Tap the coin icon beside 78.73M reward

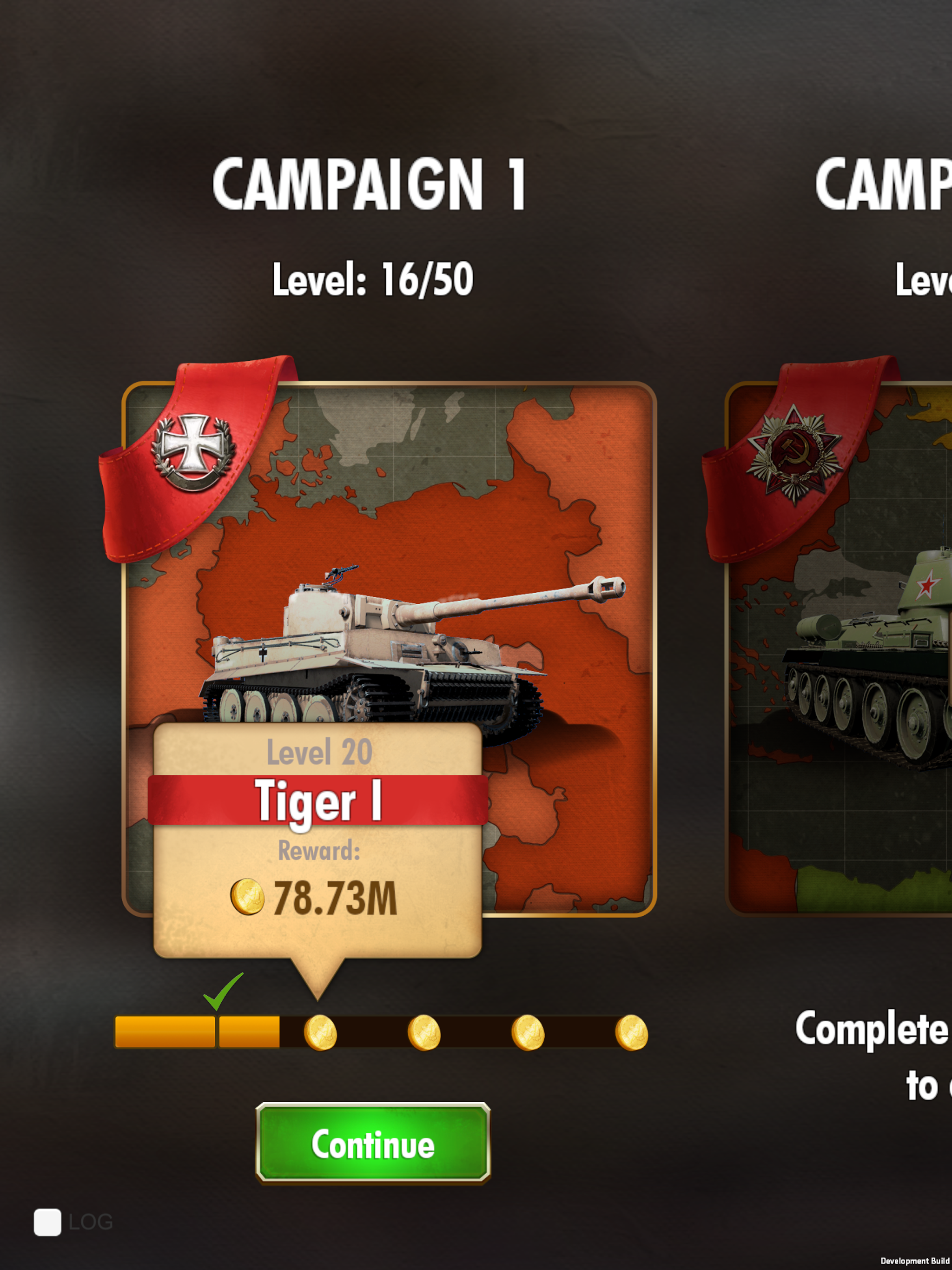click(x=247, y=896)
